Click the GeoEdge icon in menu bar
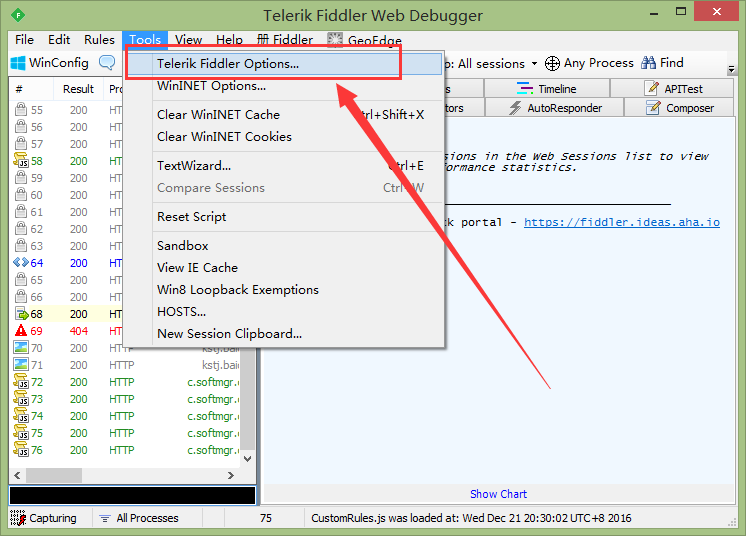746x536 pixels. [335, 40]
